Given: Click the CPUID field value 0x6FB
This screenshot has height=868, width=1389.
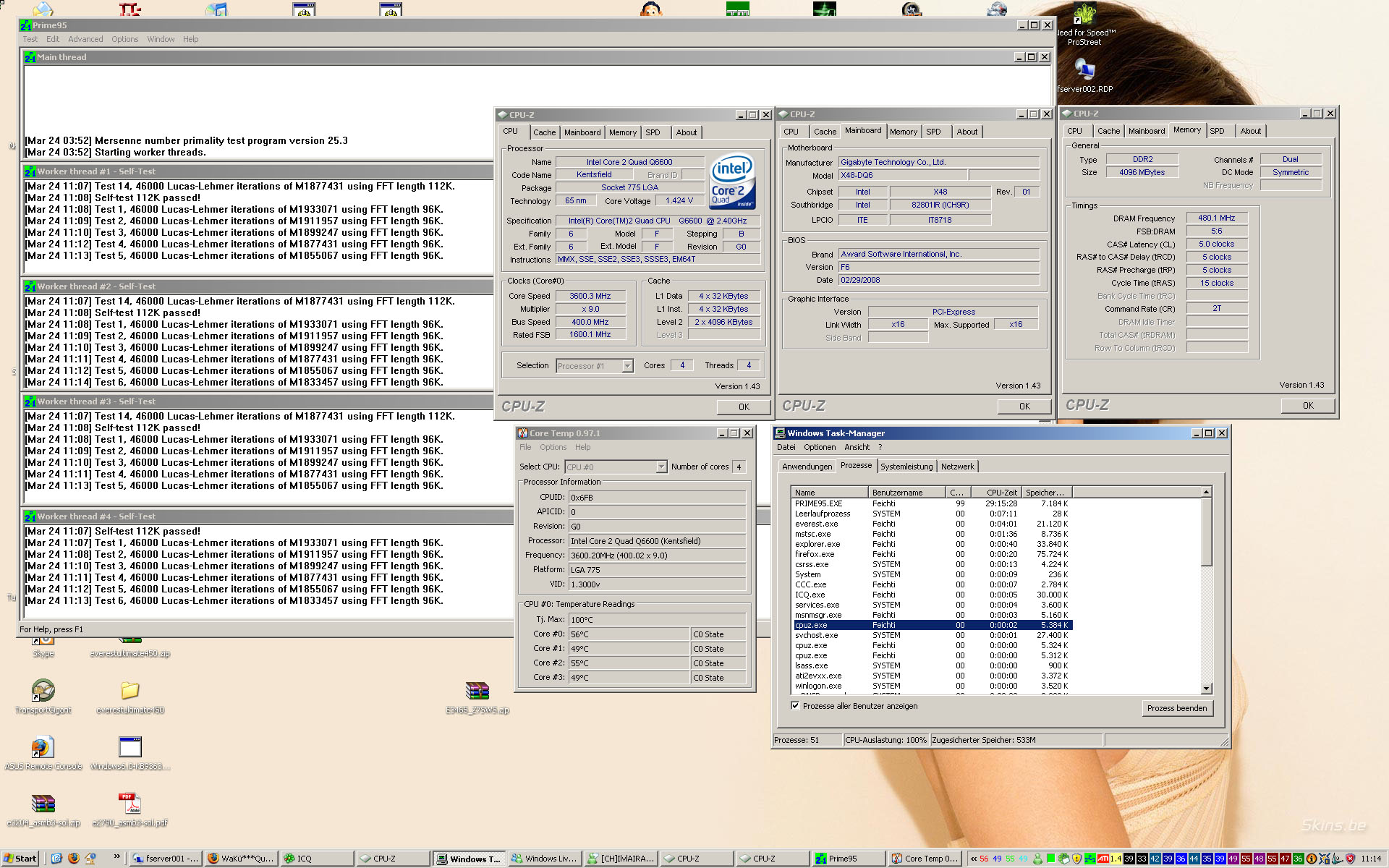Looking at the screenshot, I should tap(657, 498).
